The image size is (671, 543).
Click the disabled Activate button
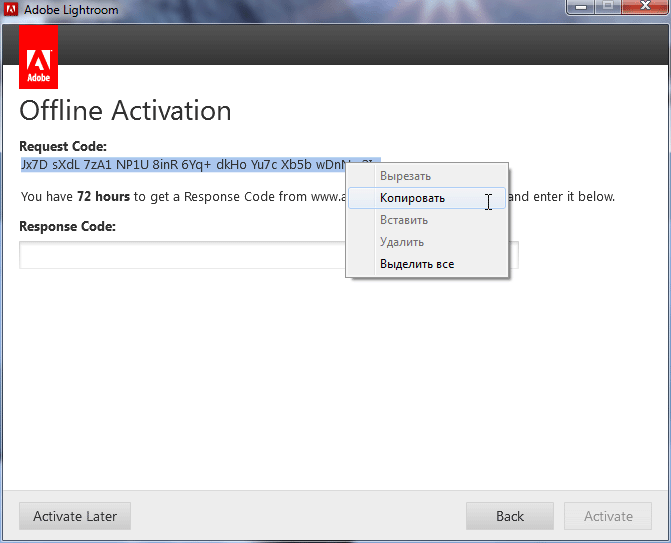(x=608, y=516)
